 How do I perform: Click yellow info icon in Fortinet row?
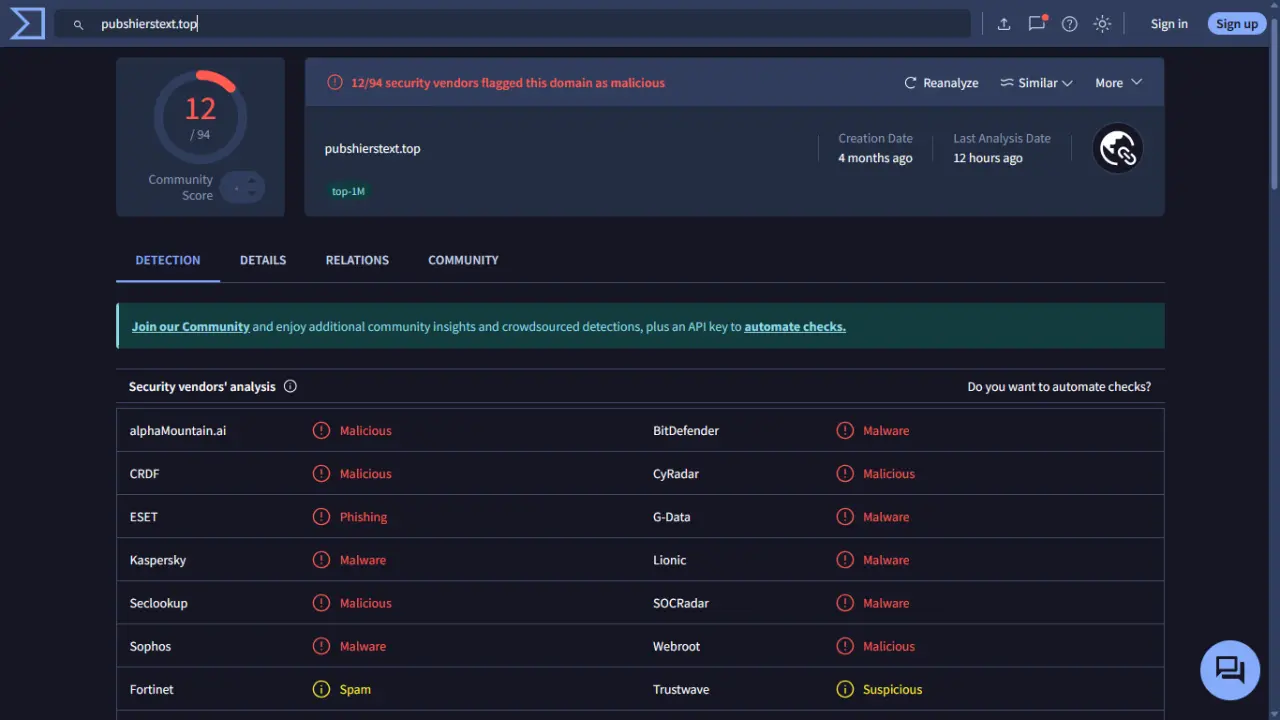tap(321, 689)
